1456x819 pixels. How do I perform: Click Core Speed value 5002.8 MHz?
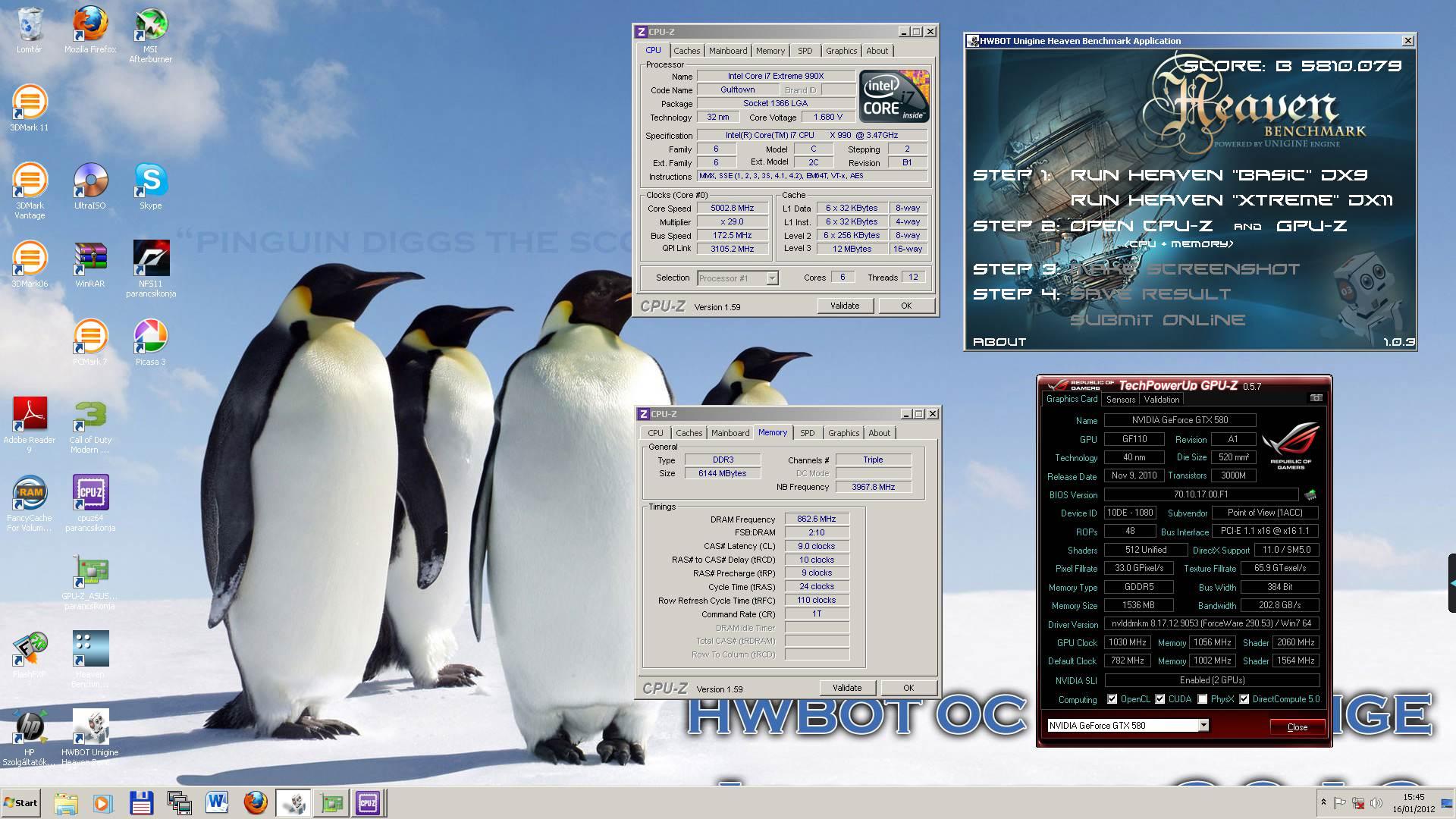pyautogui.click(x=733, y=209)
